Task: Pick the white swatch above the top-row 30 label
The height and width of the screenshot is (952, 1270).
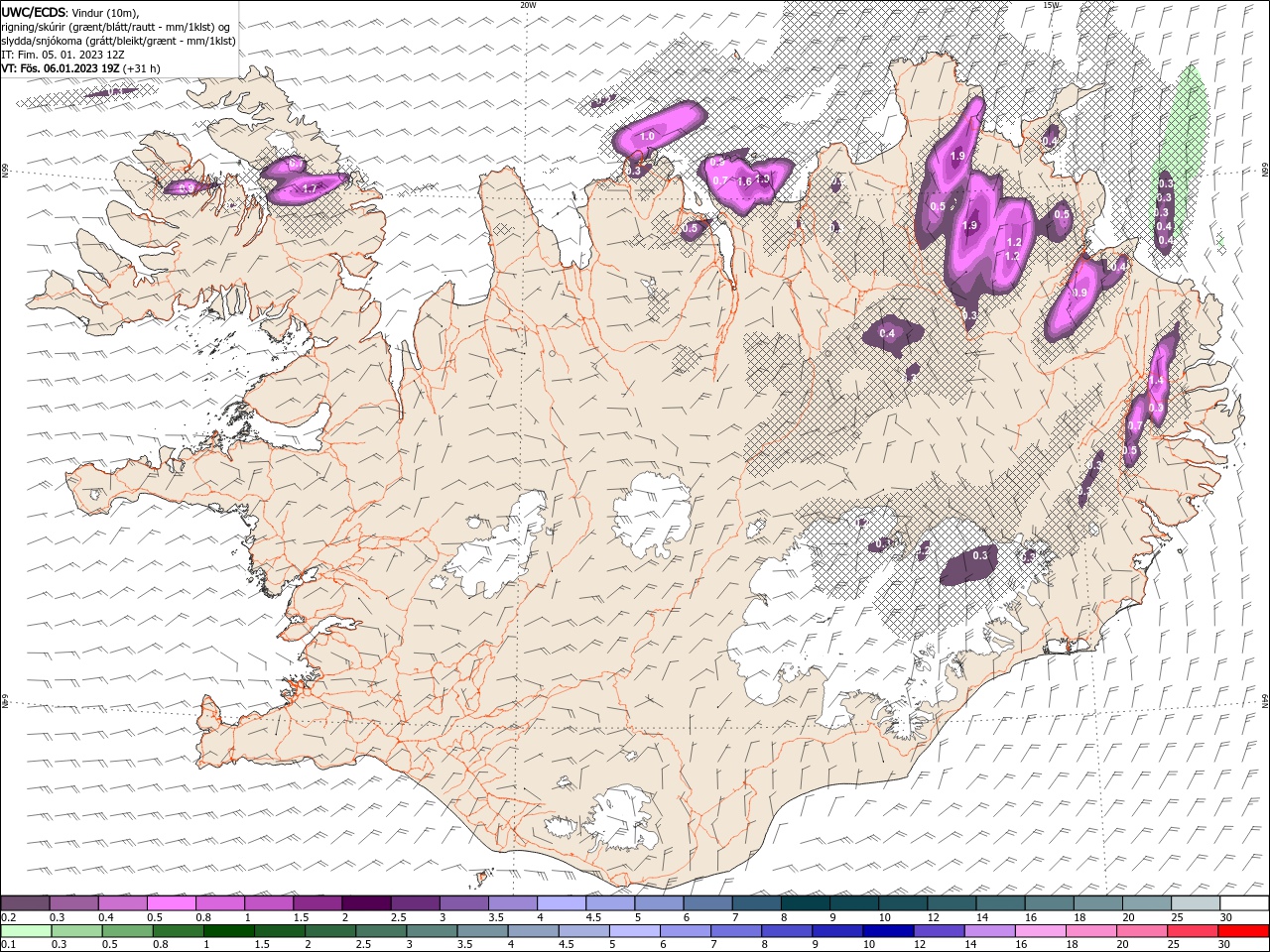Action: (x=1245, y=903)
